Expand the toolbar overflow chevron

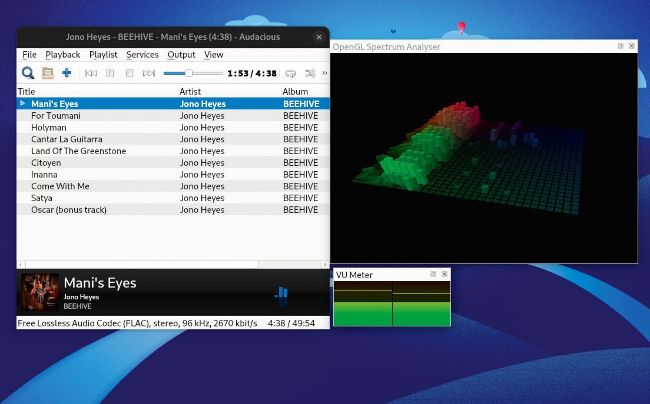(324, 73)
